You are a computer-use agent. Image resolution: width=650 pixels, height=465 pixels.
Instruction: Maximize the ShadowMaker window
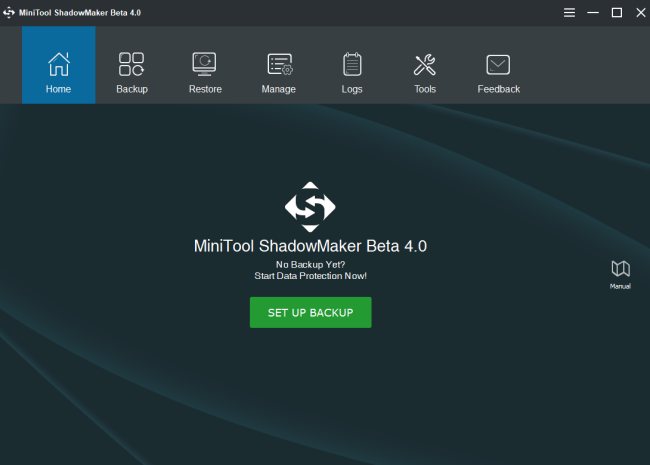(617, 13)
